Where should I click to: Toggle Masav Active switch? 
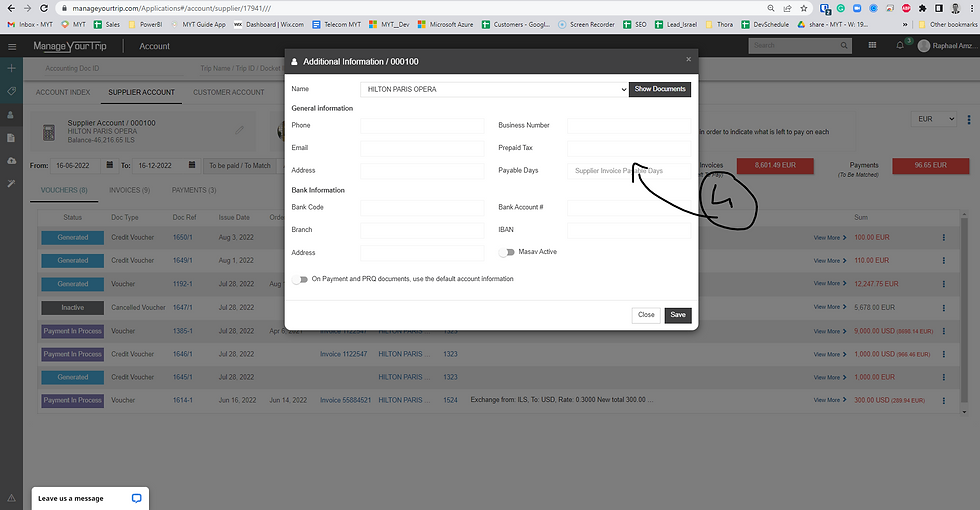coord(506,252)
